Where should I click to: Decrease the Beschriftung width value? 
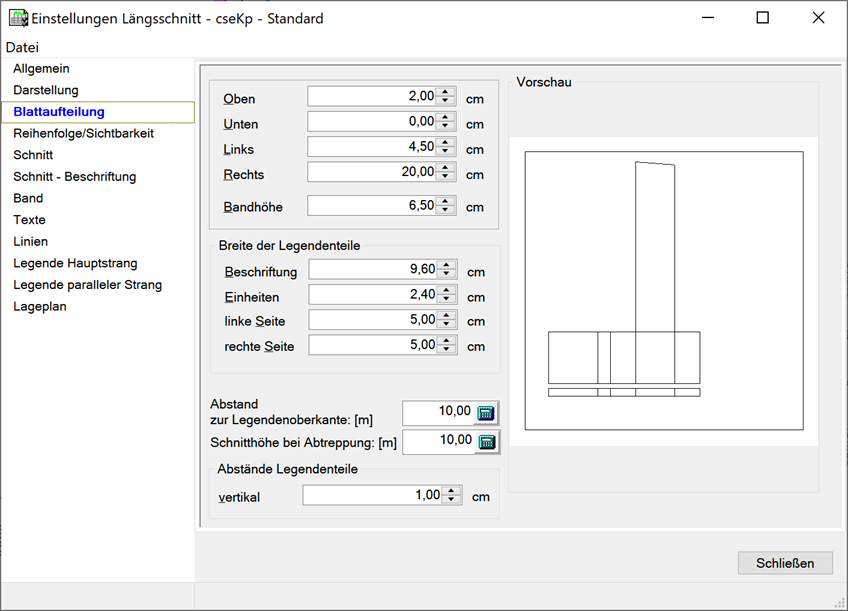(447, 275)
